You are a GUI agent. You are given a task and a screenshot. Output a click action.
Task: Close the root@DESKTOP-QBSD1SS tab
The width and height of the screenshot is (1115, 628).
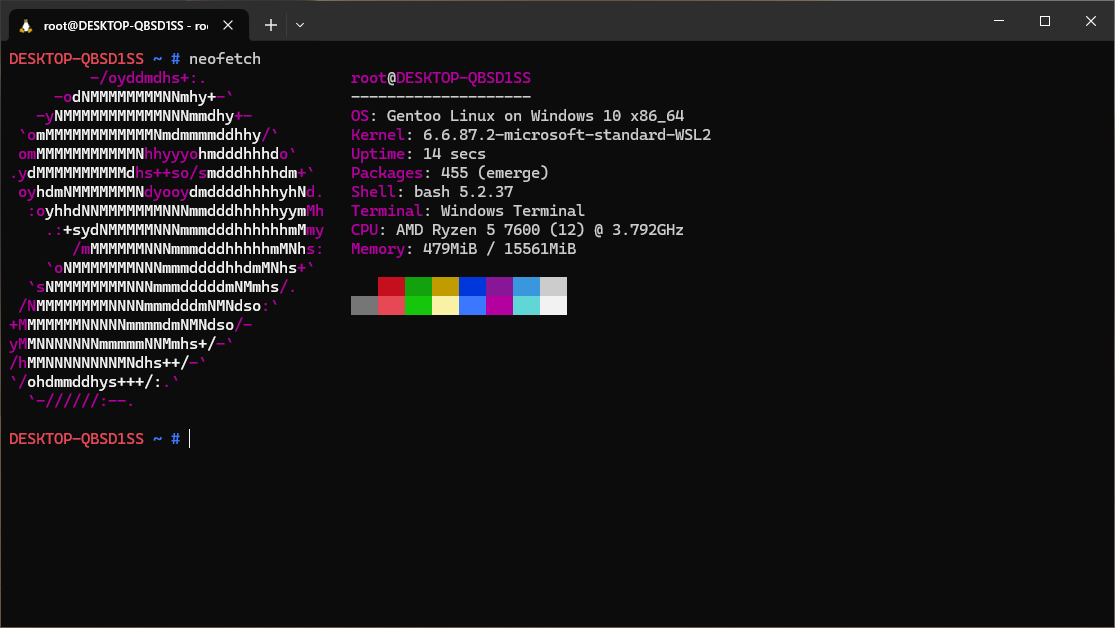(x=228, y=26)
